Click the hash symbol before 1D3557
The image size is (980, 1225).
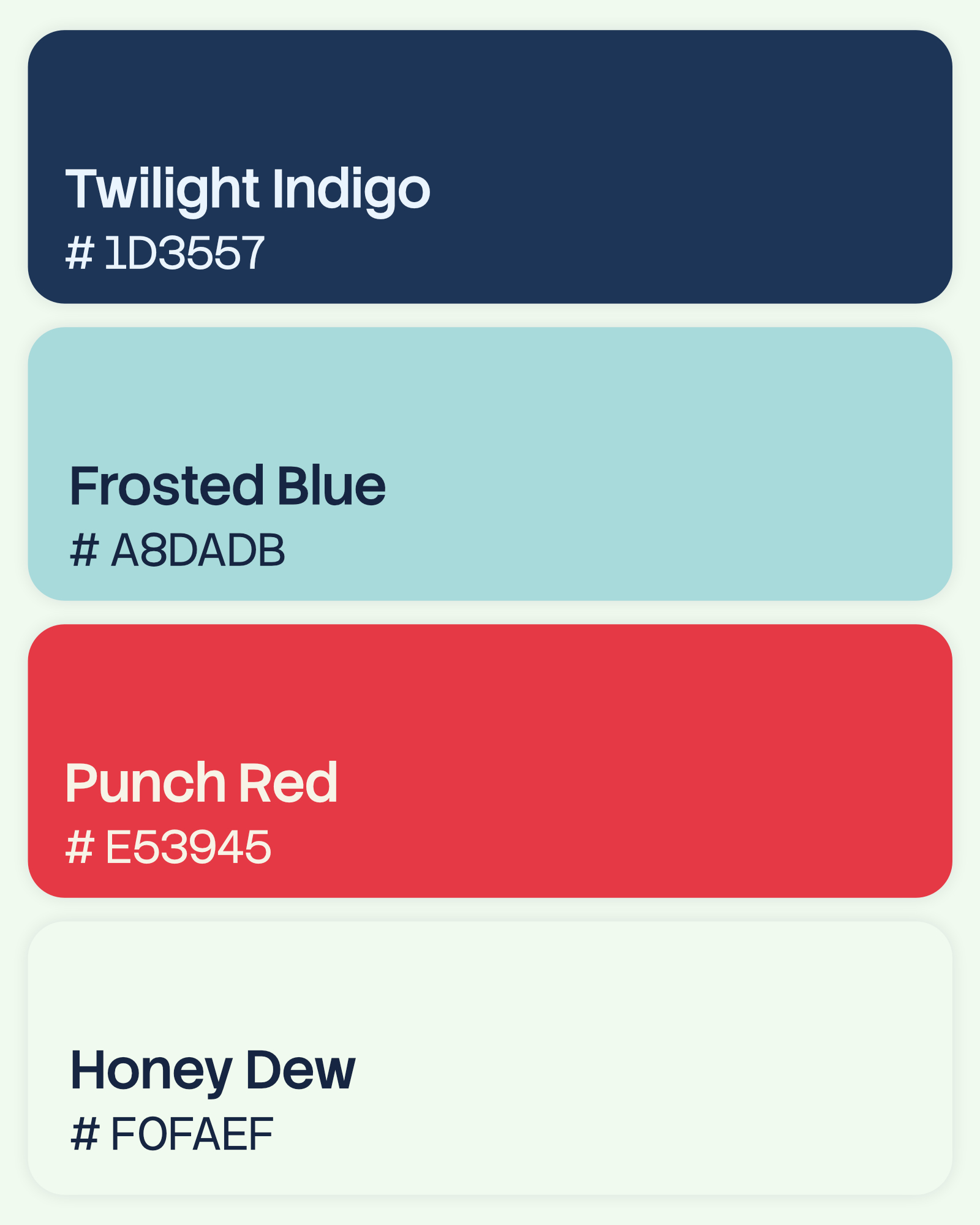(80, 253)
